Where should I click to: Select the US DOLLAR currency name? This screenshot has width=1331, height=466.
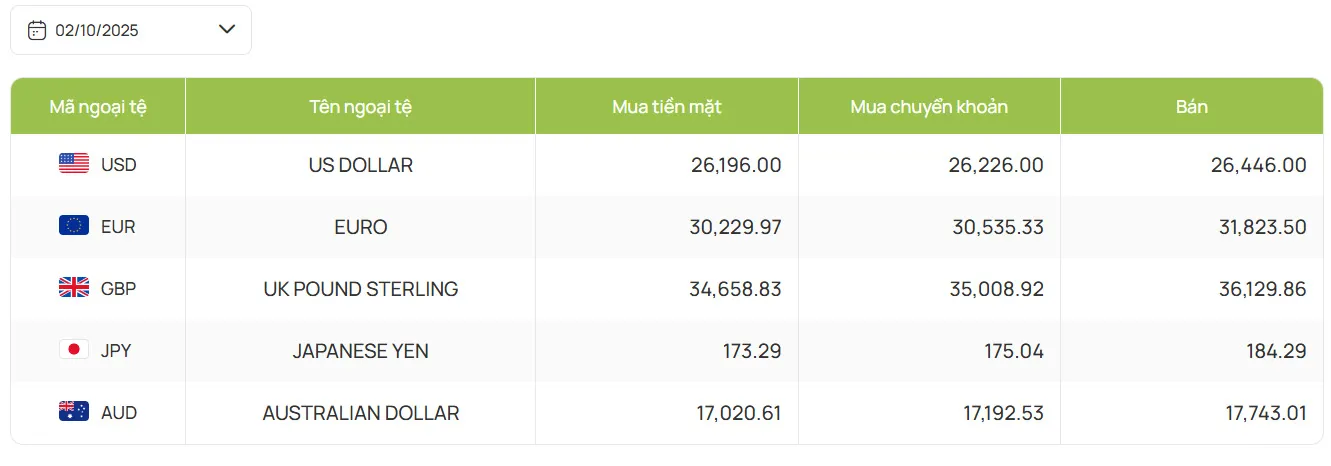[x=360, y=165]
